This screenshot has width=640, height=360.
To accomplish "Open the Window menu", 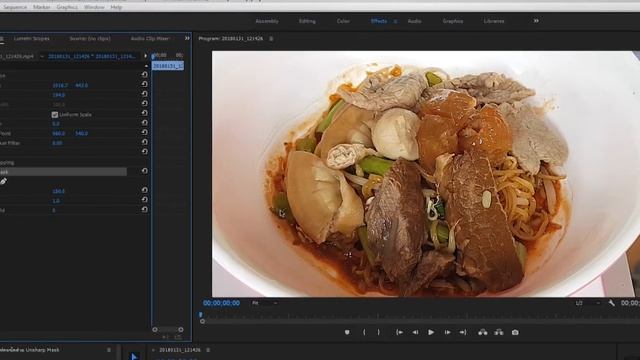I will [x=94, y=7].
